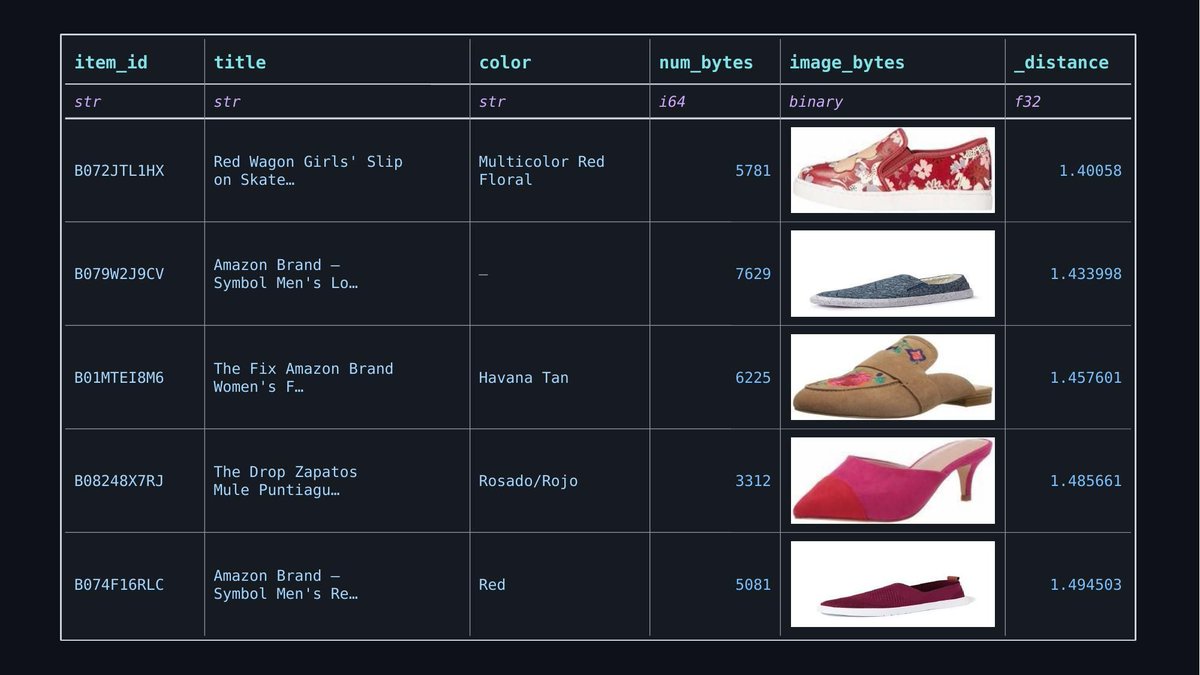
Task: Click distance value 1.494503
Action: [x=1086, y=585]
